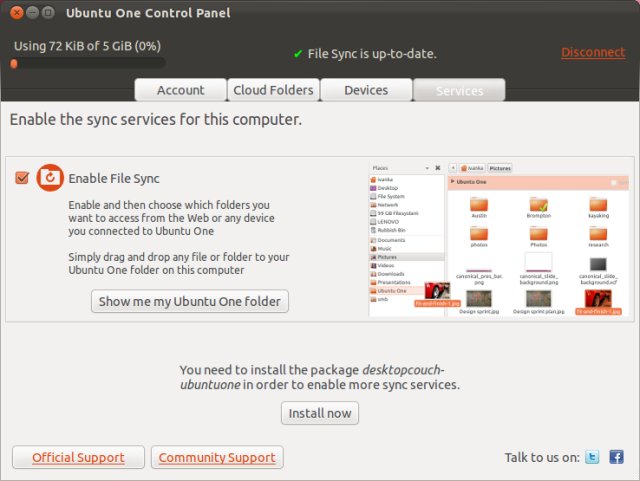Toggle the Enable File Sync checkbox
Viewport: 640px width, 481px height.
click(x=22, y=178)
